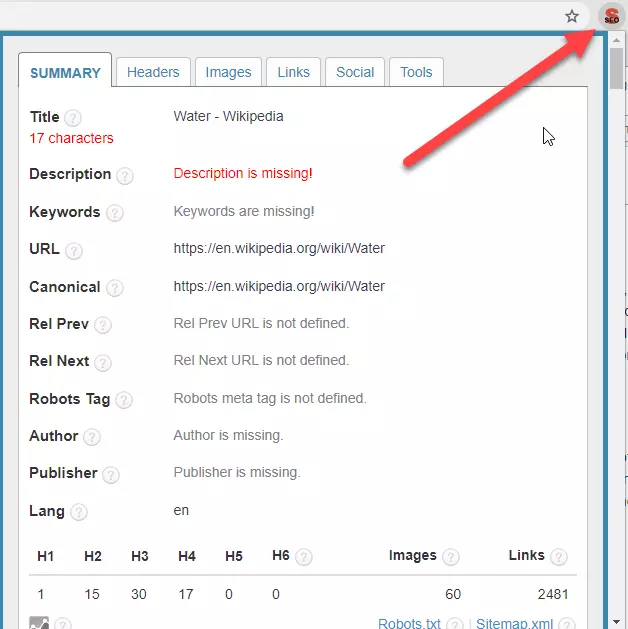Open help icon next to Rel Next
Image resolution: width=628 pixels, height=629 pixels.
click(x=103, y=363)
